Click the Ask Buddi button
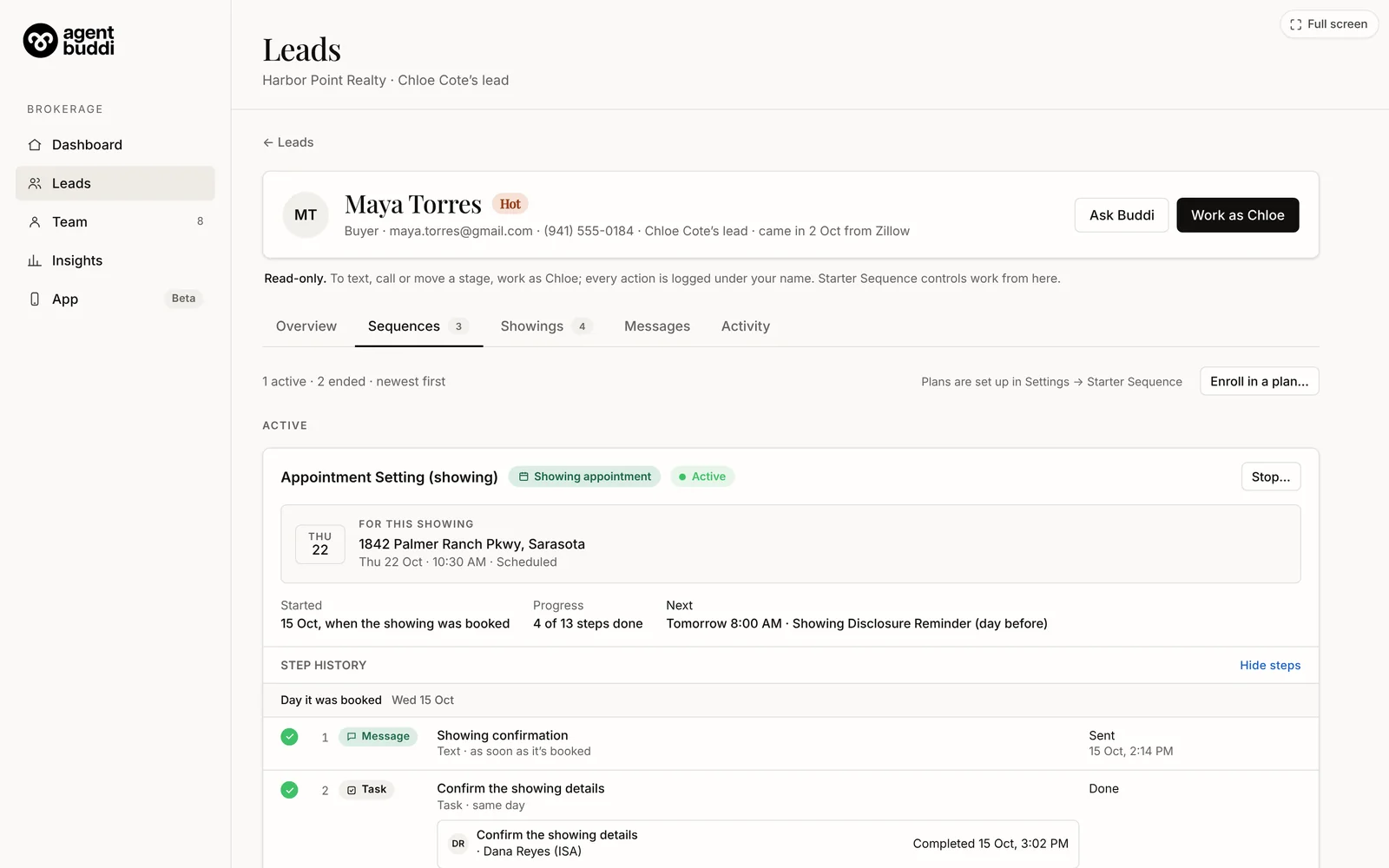 (1122, 215)
